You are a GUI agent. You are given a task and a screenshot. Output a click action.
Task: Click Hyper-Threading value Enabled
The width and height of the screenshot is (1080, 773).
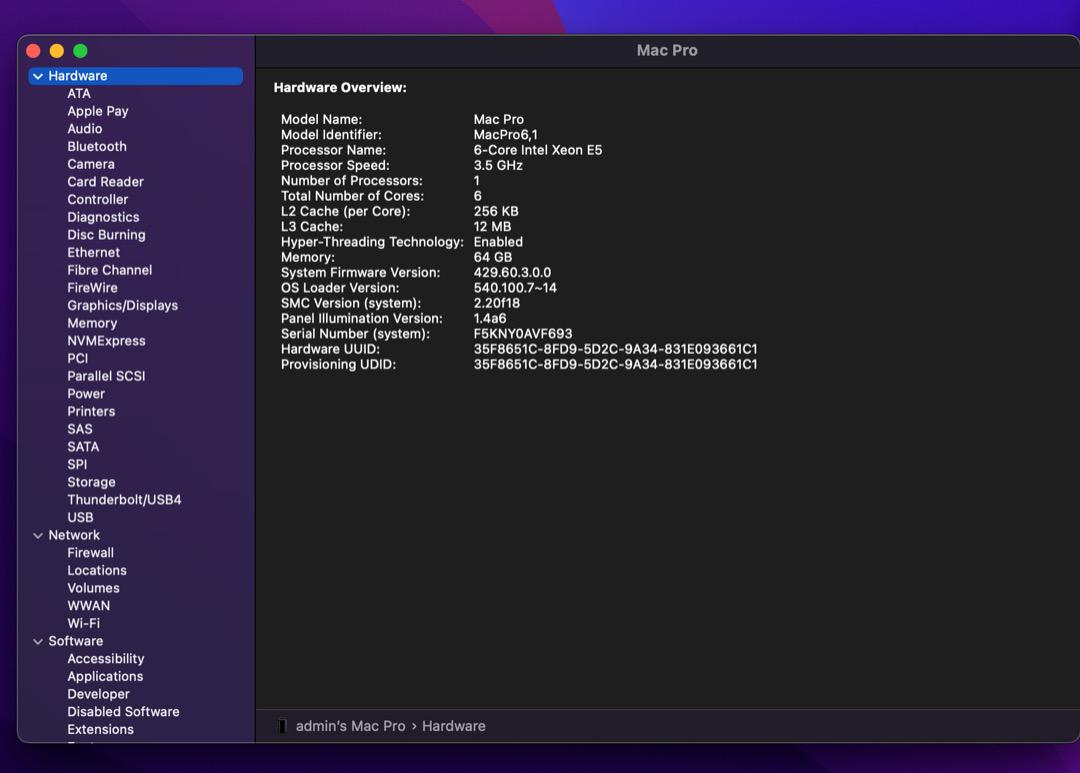[498, 242]
